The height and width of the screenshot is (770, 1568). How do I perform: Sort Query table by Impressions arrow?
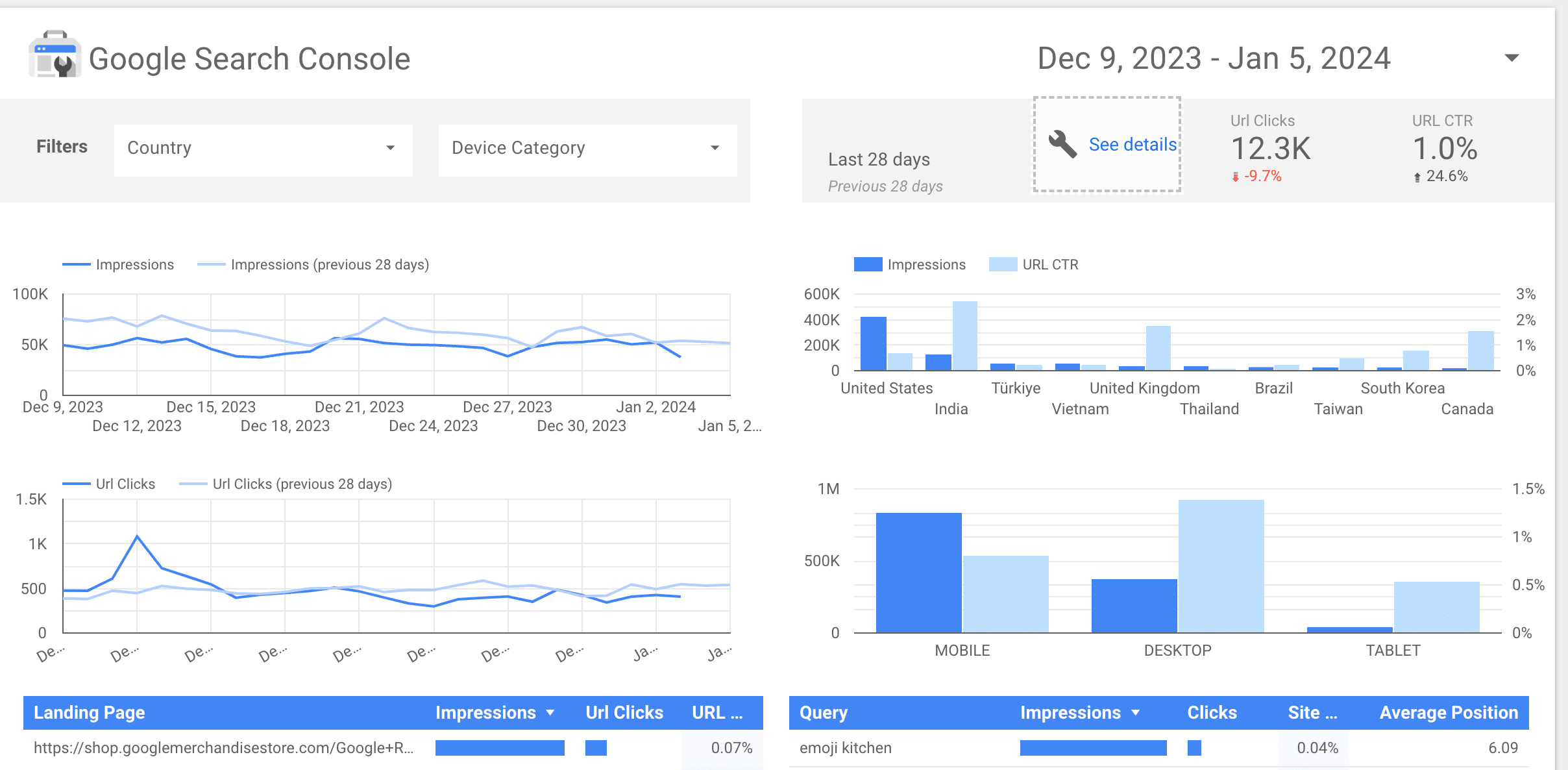click(x=1136, y=713)
